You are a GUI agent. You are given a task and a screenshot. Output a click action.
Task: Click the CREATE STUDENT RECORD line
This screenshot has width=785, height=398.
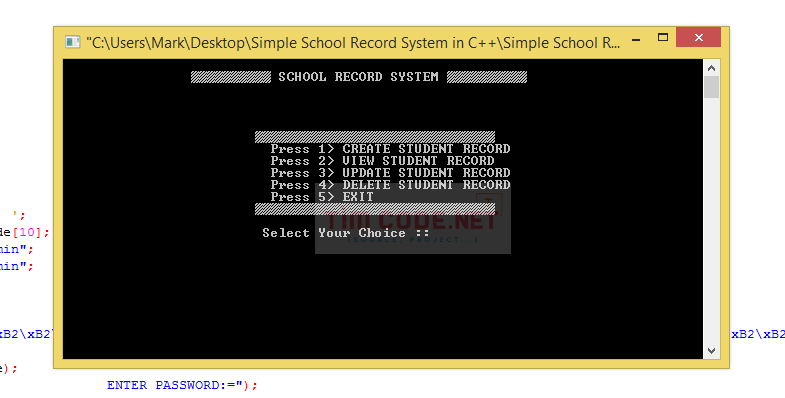(x=390, y=149)
